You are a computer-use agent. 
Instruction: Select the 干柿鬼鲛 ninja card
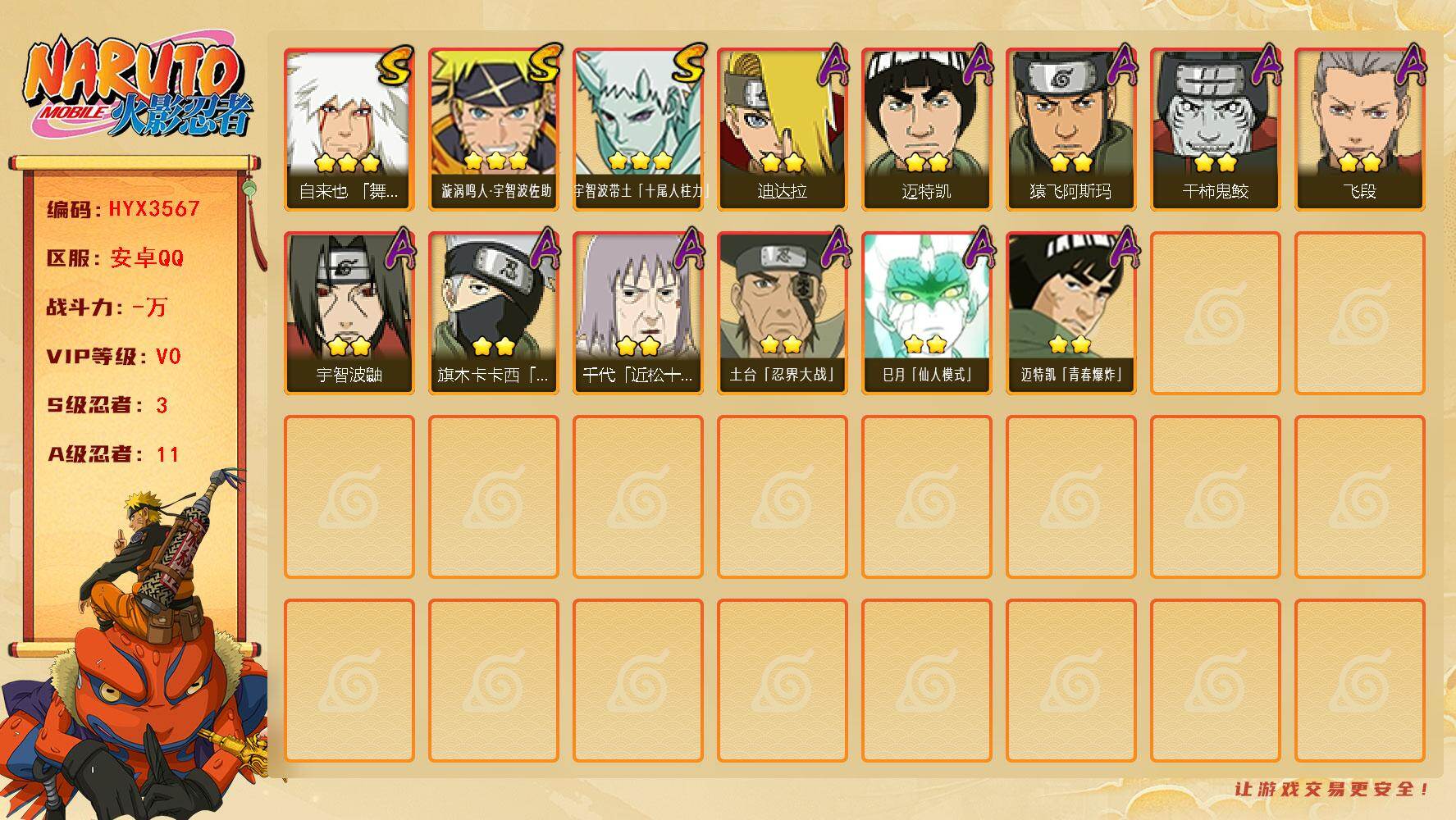[x=1216, y=130]
